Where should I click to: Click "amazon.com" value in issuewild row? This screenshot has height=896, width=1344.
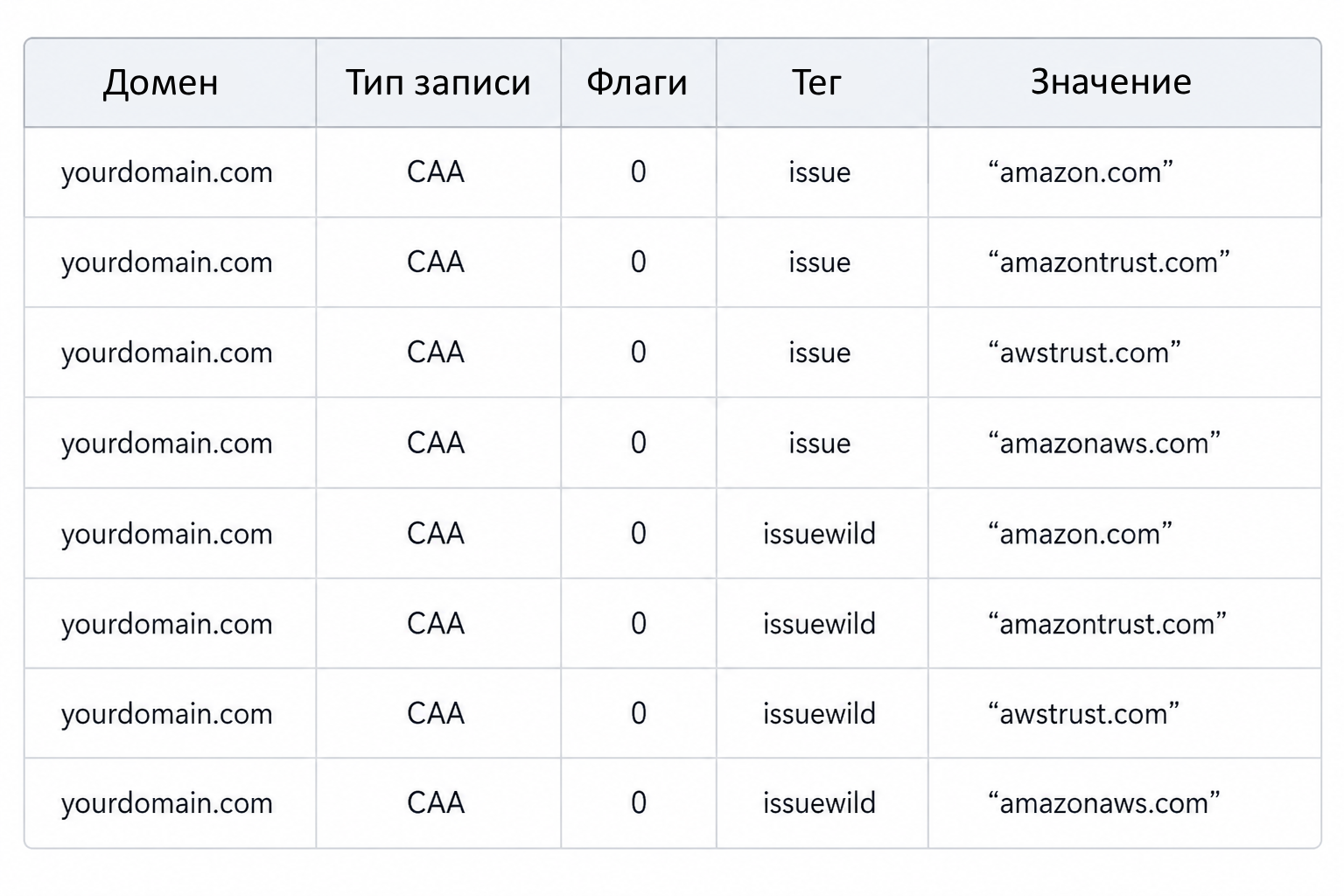point(1081,534)
